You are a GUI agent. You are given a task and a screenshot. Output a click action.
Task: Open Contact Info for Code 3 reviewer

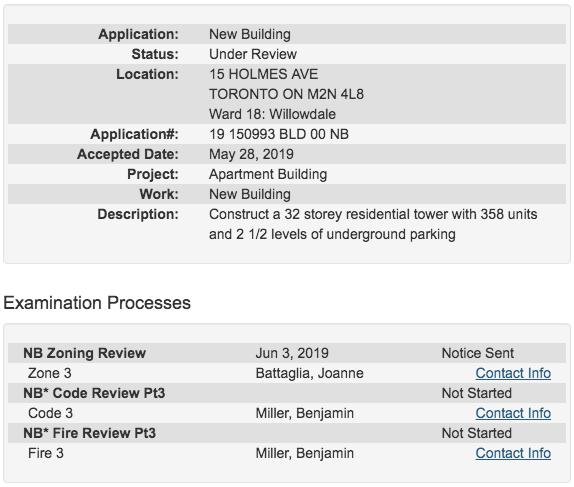click(x=513, y=413)
